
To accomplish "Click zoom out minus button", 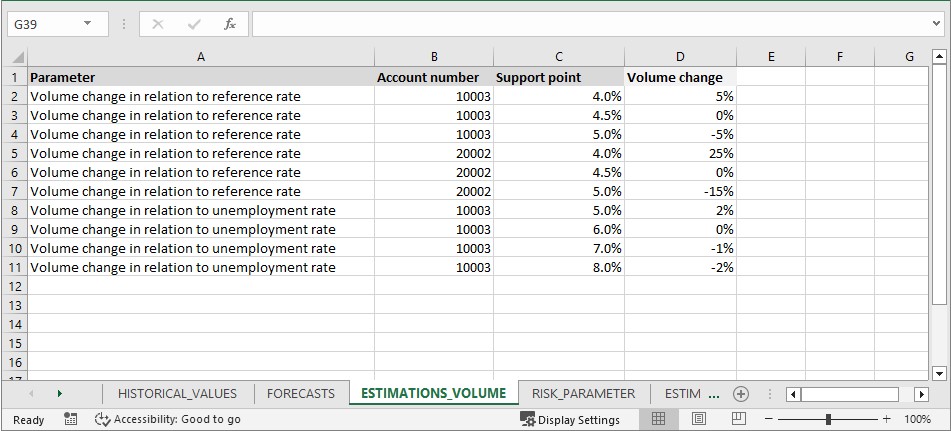I will [768, 419].
